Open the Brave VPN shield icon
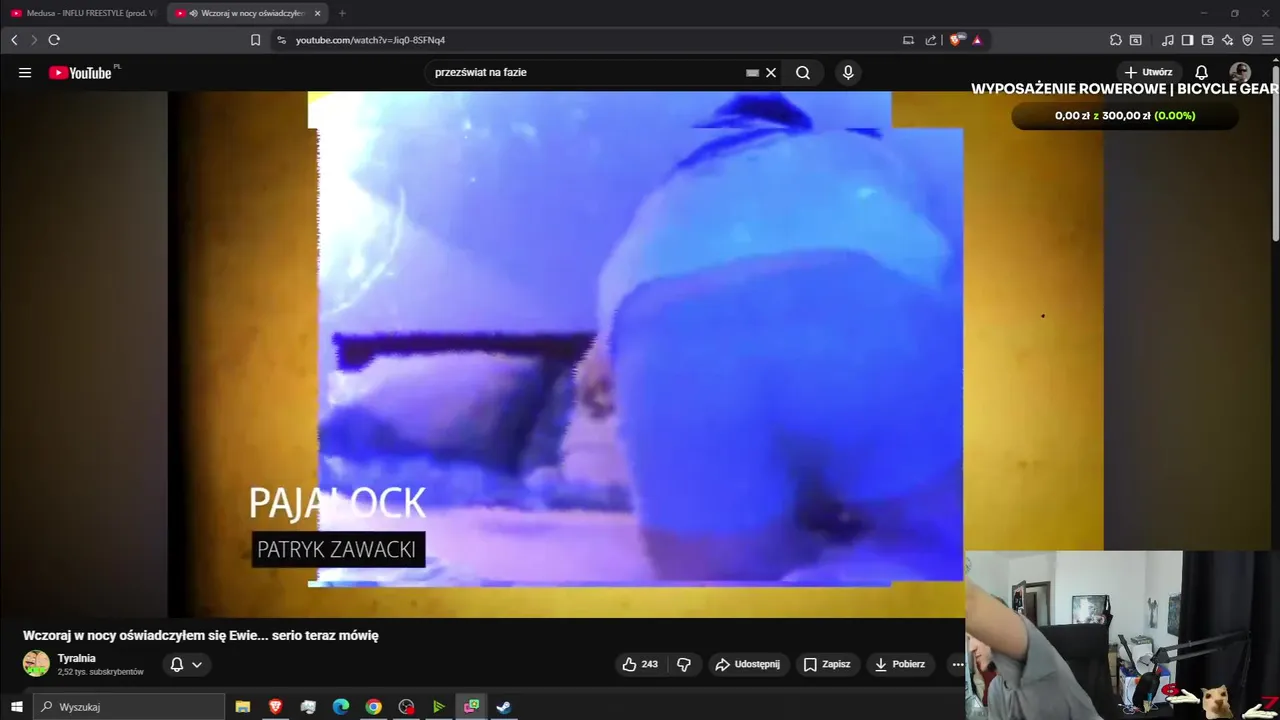Image resolution: width=1280 pixels, height=720 pixels. click(1248, 40)
